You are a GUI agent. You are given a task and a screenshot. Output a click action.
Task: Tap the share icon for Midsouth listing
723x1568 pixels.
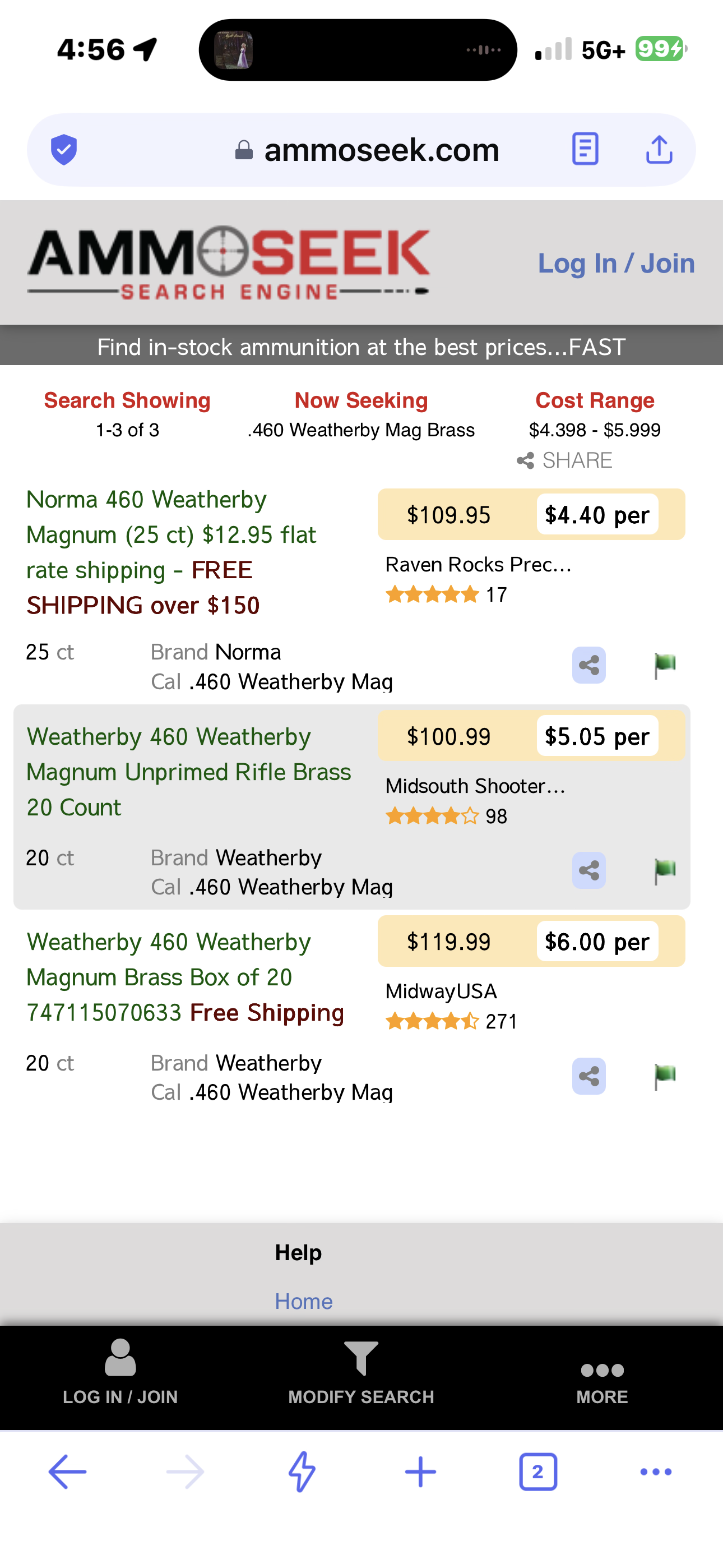point(588,870)
